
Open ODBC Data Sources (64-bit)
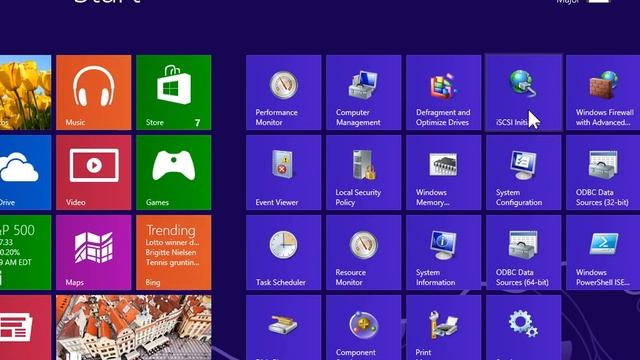coord(523,253)
